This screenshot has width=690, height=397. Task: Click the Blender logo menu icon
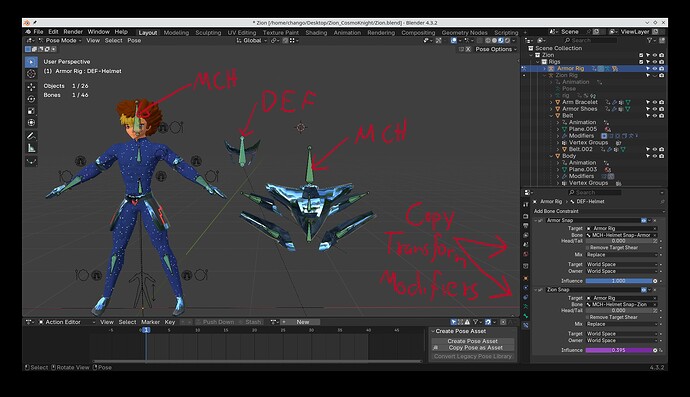coord(28,32)
